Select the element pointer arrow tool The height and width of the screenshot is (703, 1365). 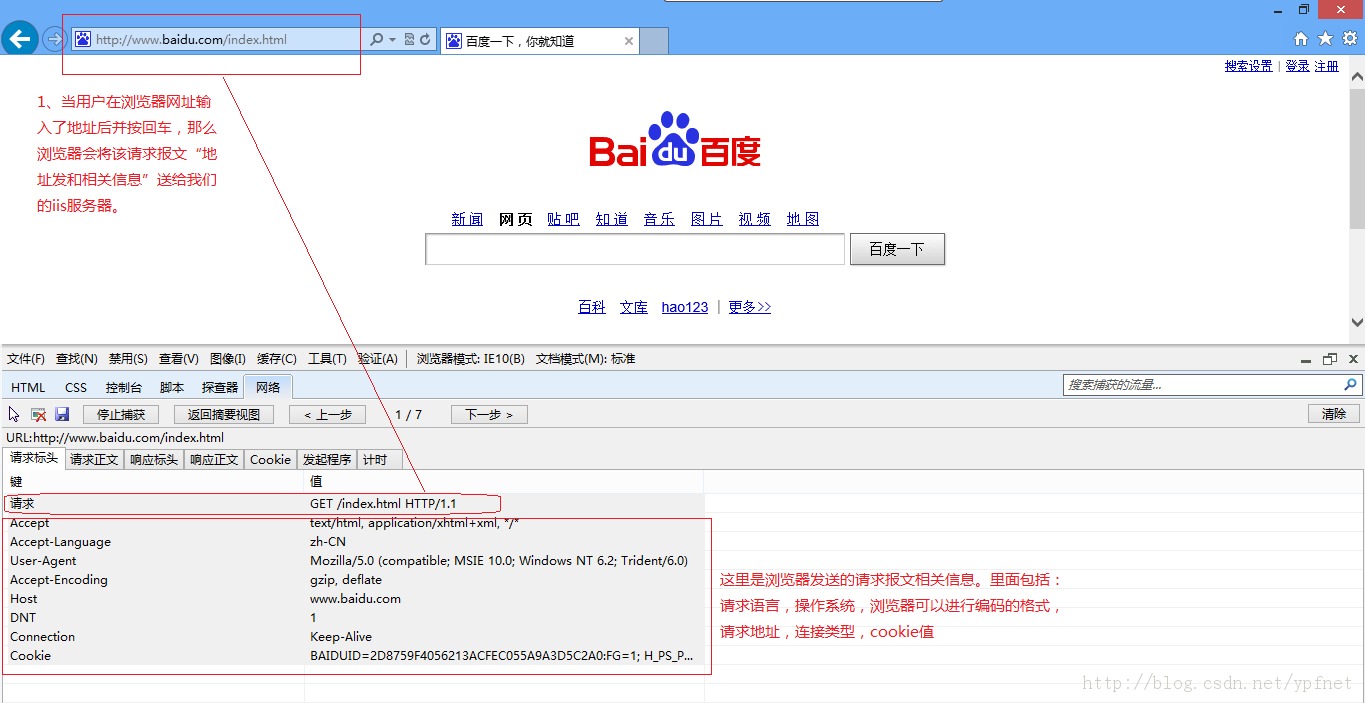(x=14, y=414)
